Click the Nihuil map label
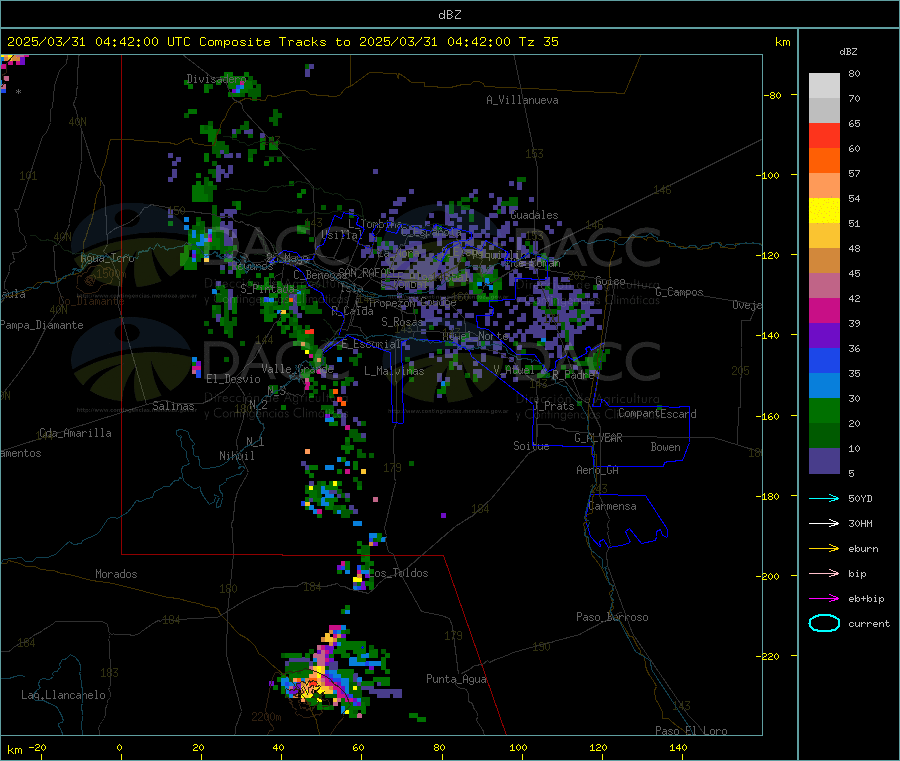The image size is (900, 761). point(237,456)
